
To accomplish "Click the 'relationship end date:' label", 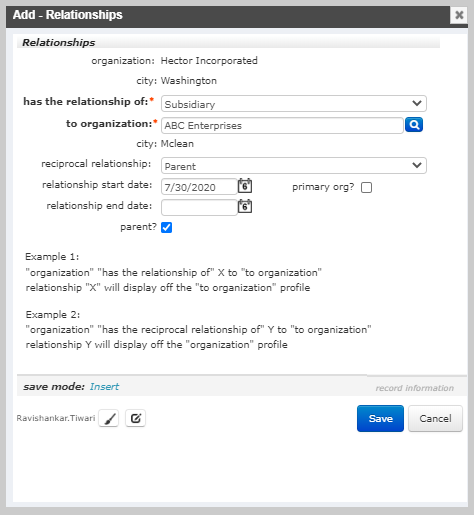I will pos(99,206).
